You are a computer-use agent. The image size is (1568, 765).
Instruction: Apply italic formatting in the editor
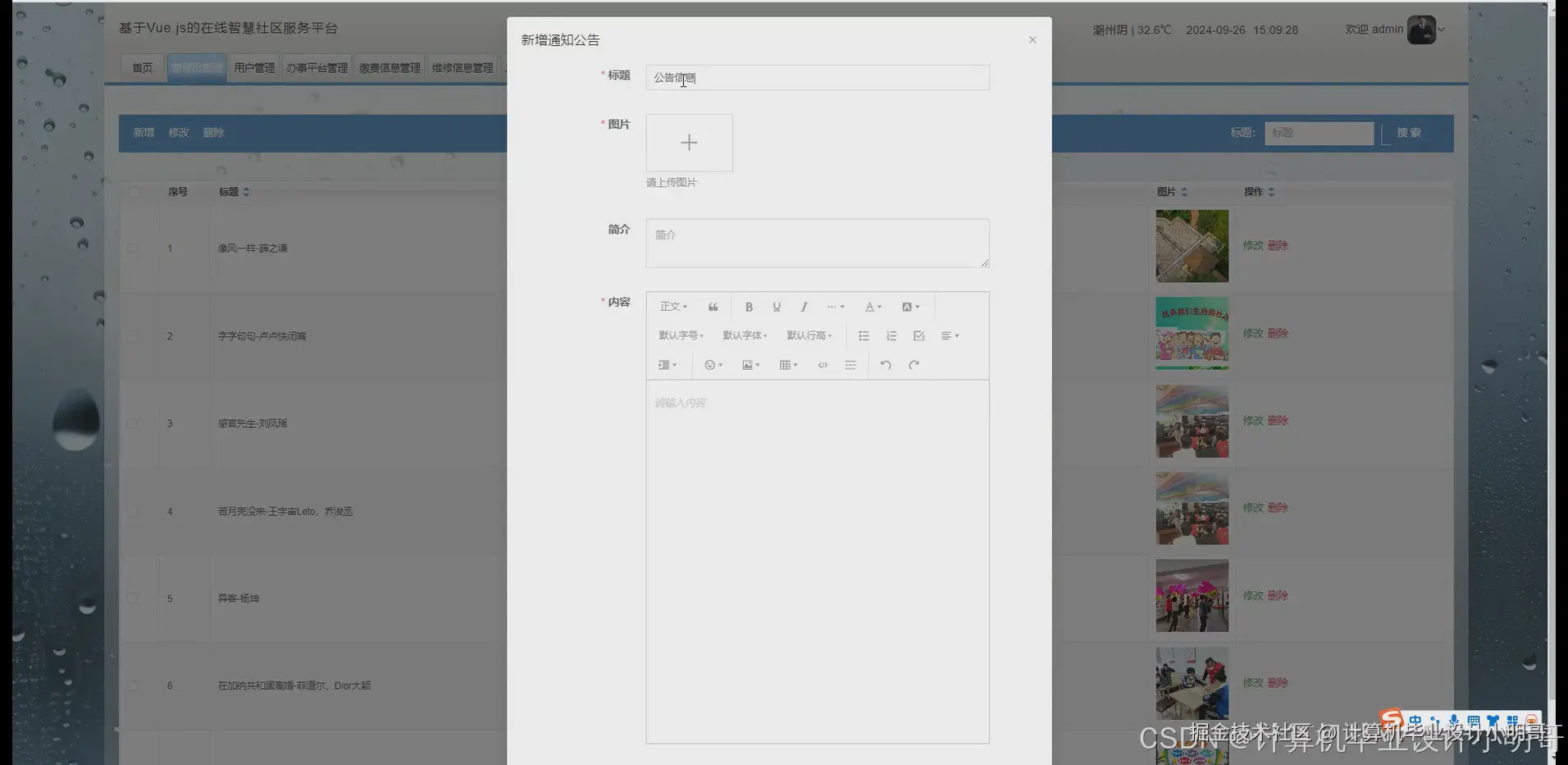click(x=805, y=306)
